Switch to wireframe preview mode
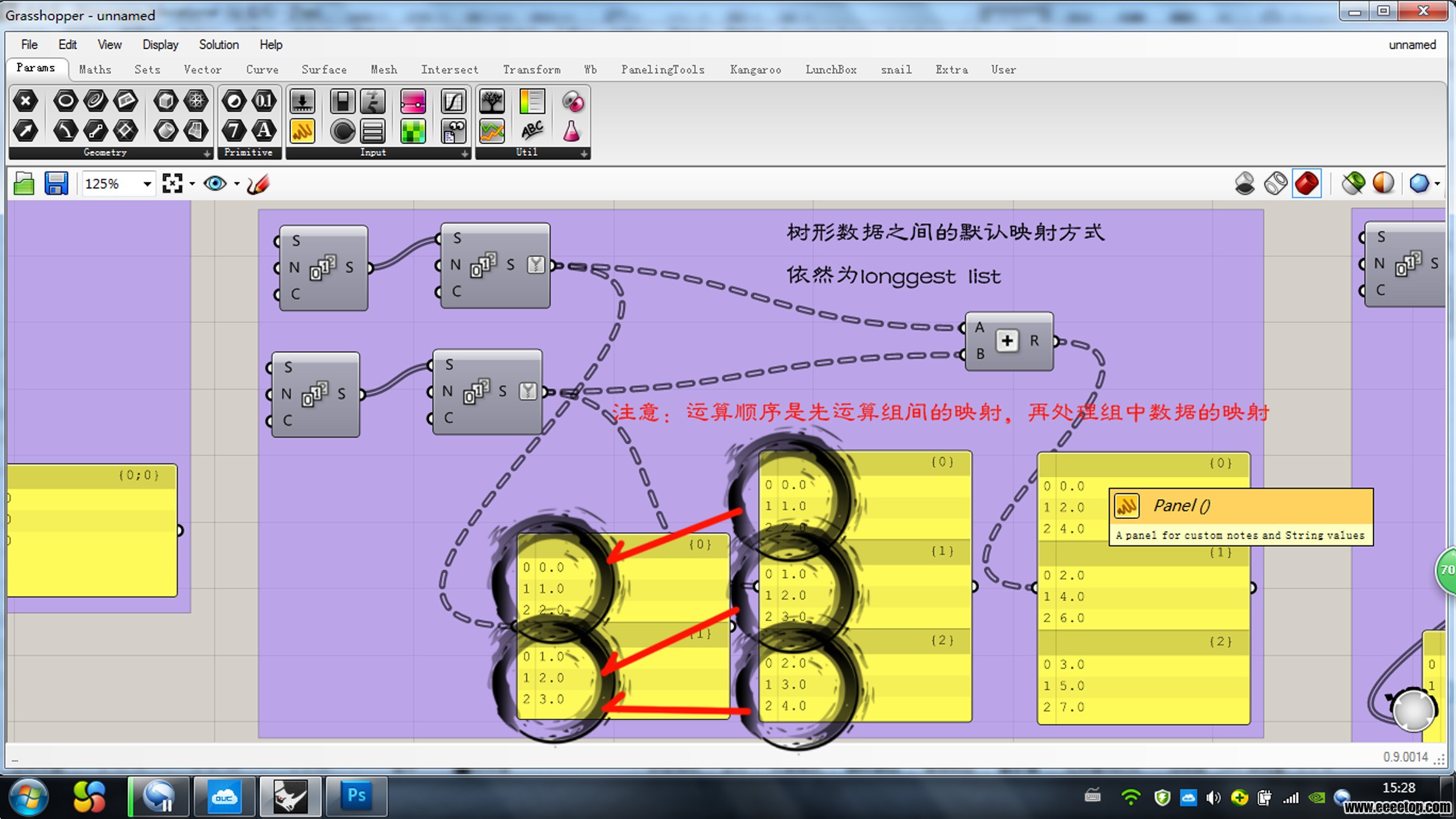Screen dimensions: 1456x819 point(1275,184)
